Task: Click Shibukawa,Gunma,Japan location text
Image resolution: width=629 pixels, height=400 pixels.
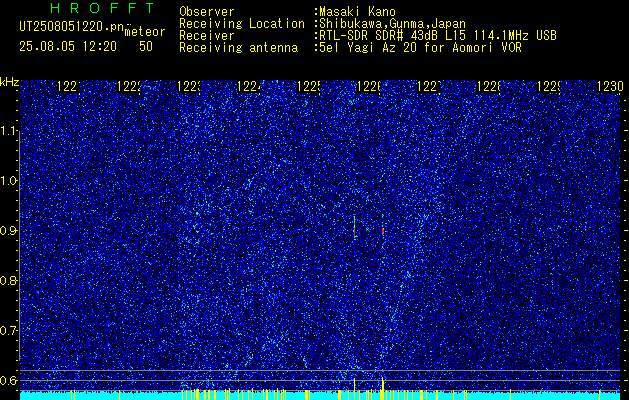Action: coord(392,24)
